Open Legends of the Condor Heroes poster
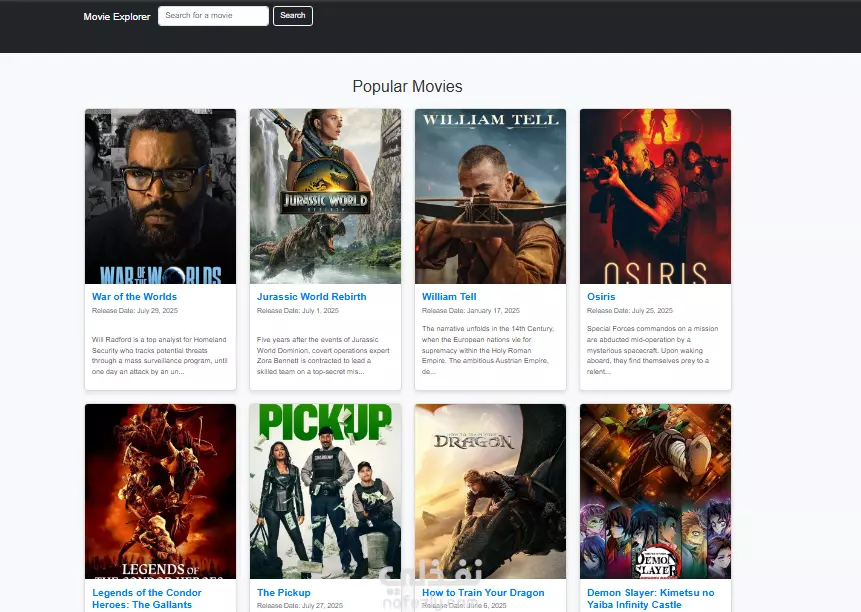 pyautogui.click(x=160, y=491)
